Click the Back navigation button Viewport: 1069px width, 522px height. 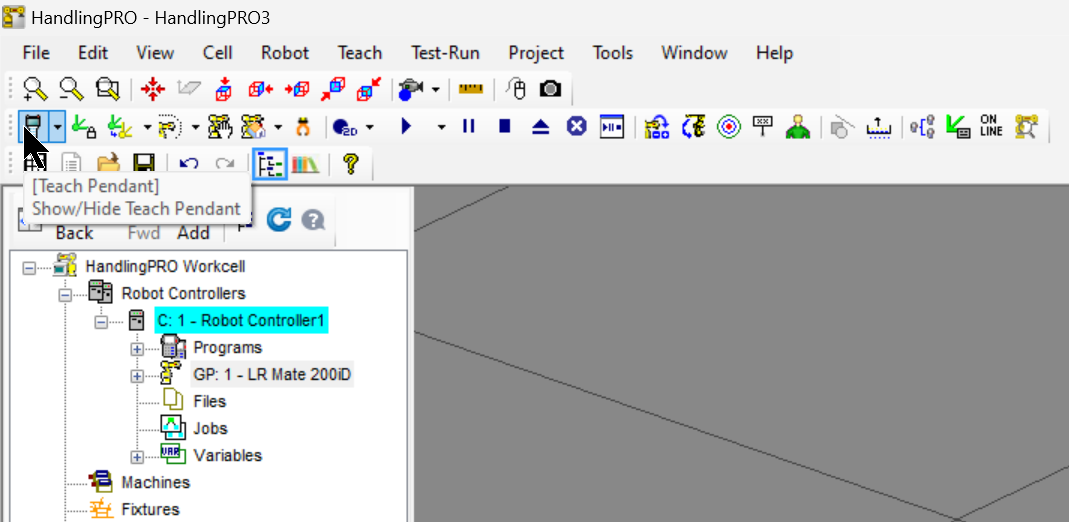click(x=74, y=232)
